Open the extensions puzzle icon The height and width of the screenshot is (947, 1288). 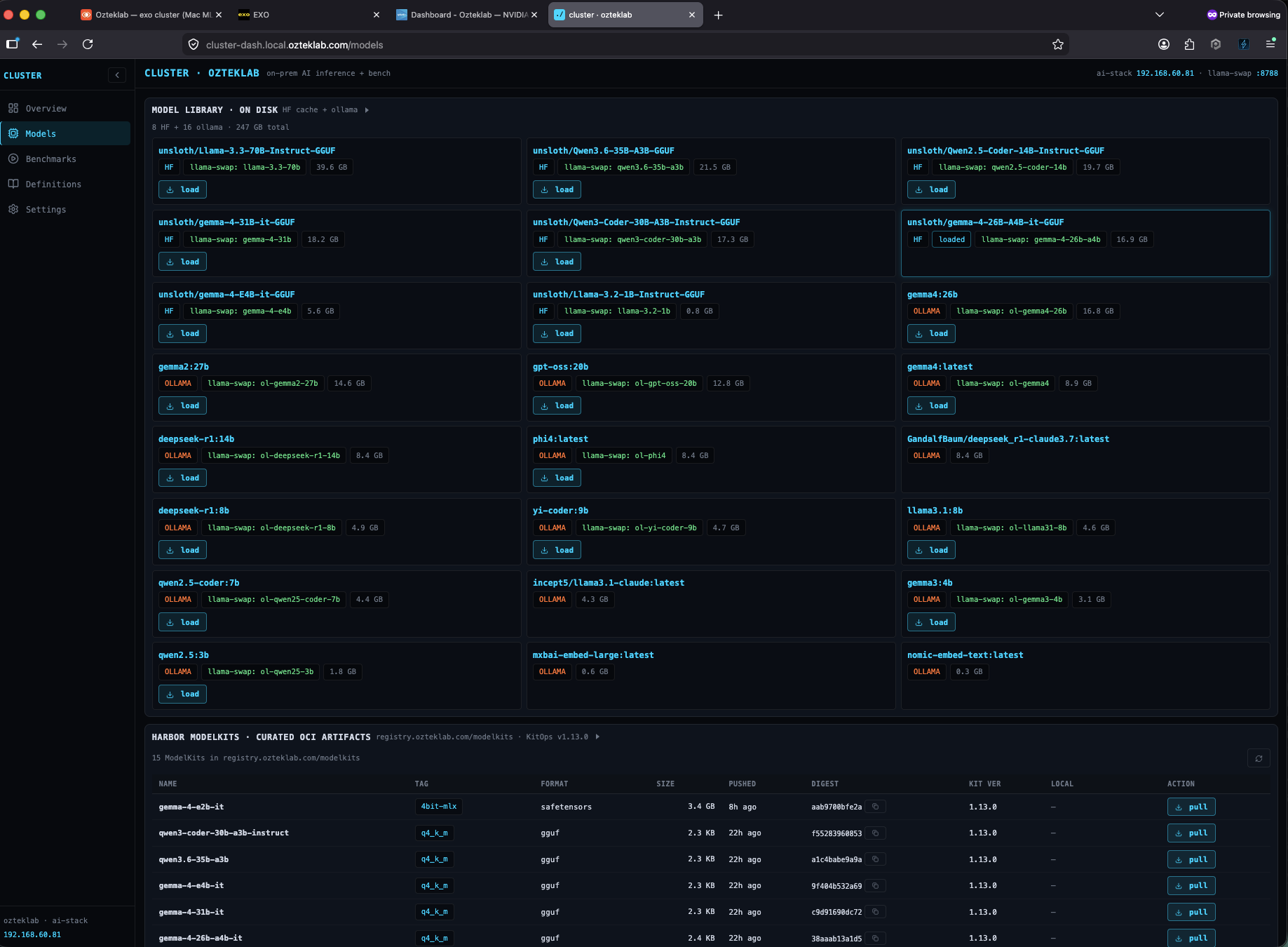[x=1190, y=44]
